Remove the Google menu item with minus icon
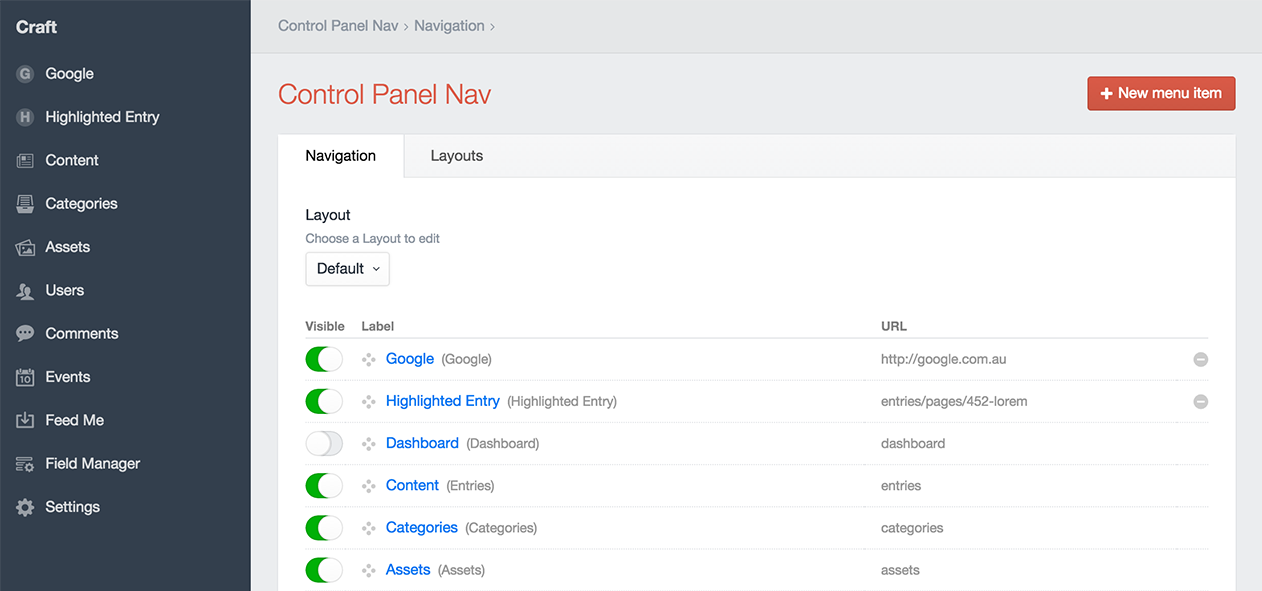 coord(1200,359)
